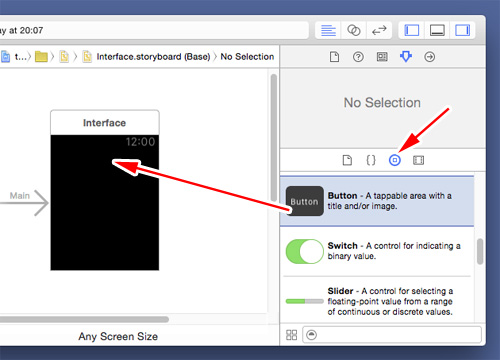The height and width of the screenshot is (360, 500).
Task: Switch to the Assistant editor
Action: [x=354, y=30]
